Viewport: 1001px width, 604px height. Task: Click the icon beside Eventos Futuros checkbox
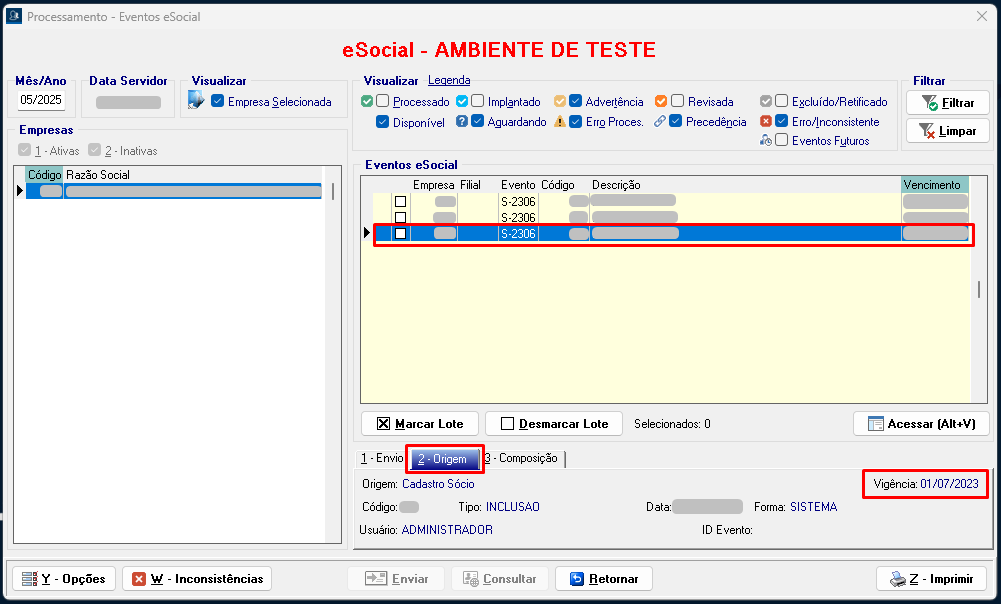coord(766,141)
